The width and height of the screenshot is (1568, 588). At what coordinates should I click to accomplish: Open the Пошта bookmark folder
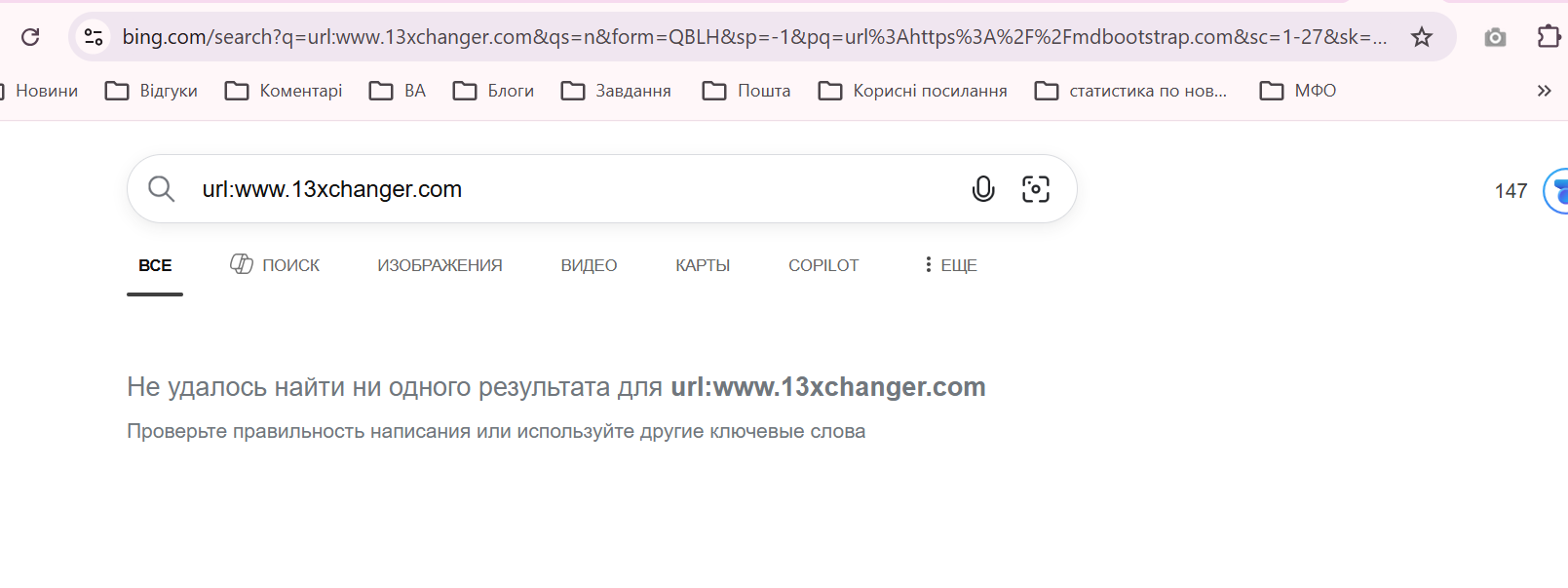(746, 91)
